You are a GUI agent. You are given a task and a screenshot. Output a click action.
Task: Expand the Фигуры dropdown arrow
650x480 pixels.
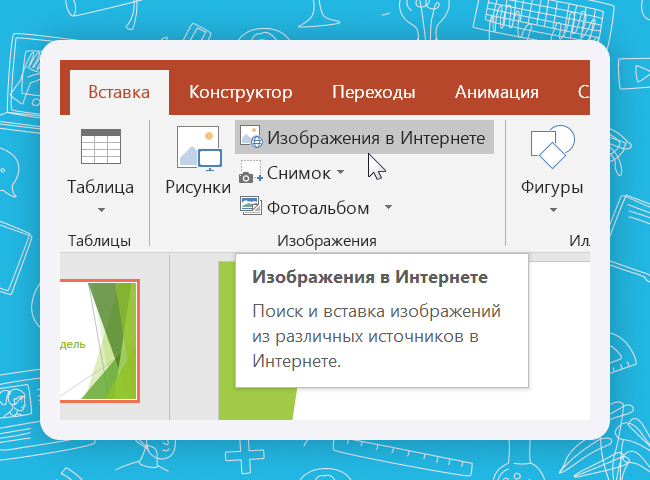(553, 210)
